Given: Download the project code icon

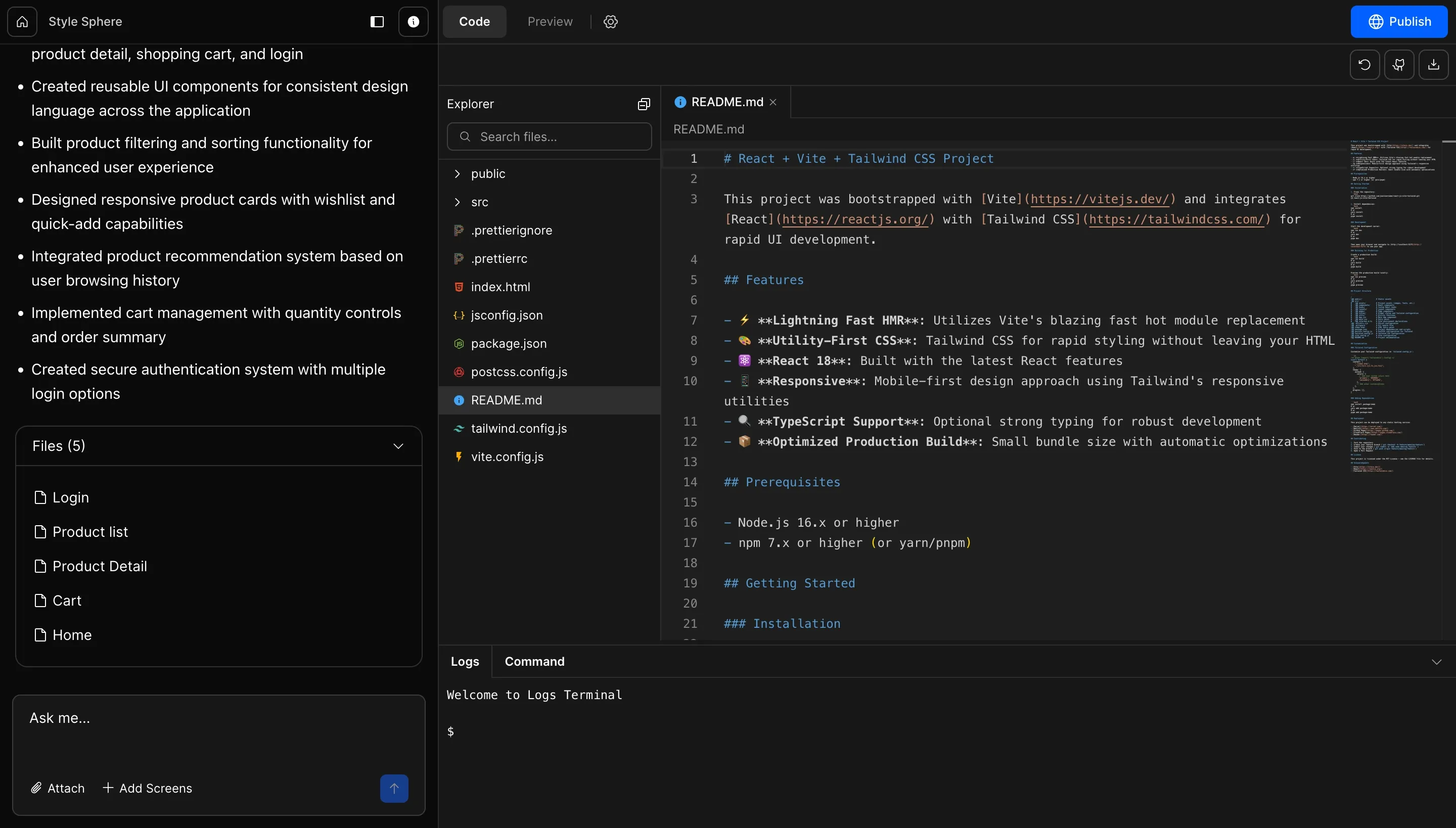Looking at the screenshot, I should click(x=1433, y=65).
